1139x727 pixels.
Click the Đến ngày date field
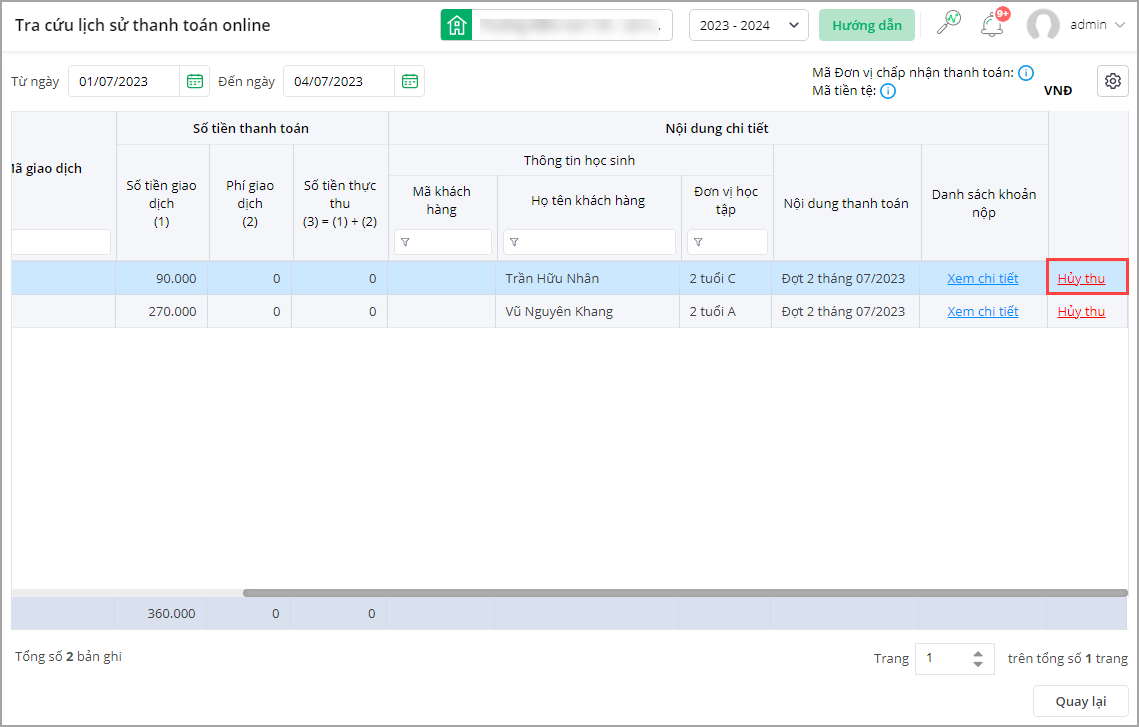(x=339, y=81)
